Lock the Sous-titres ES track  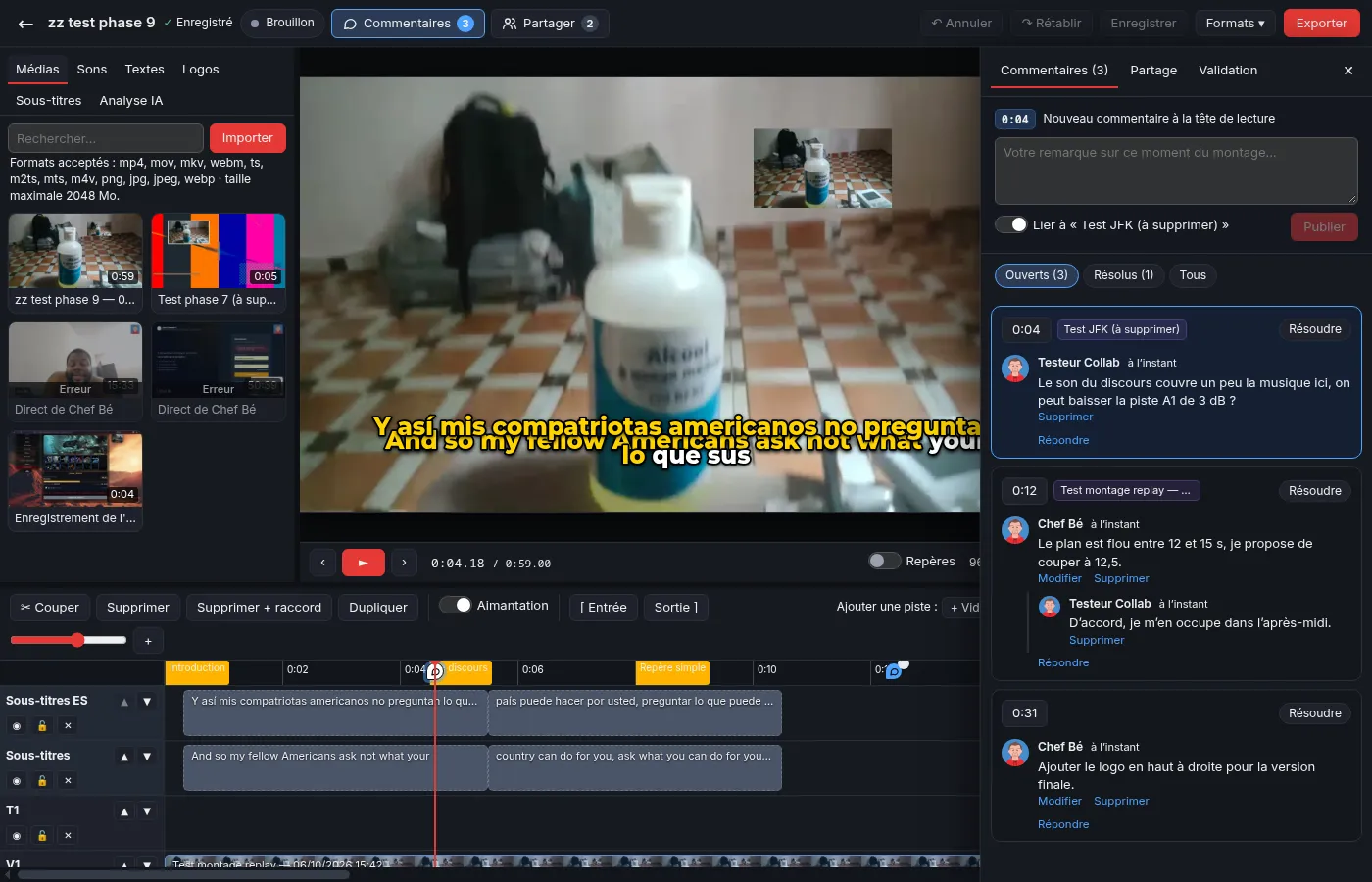tap(42, 726)
